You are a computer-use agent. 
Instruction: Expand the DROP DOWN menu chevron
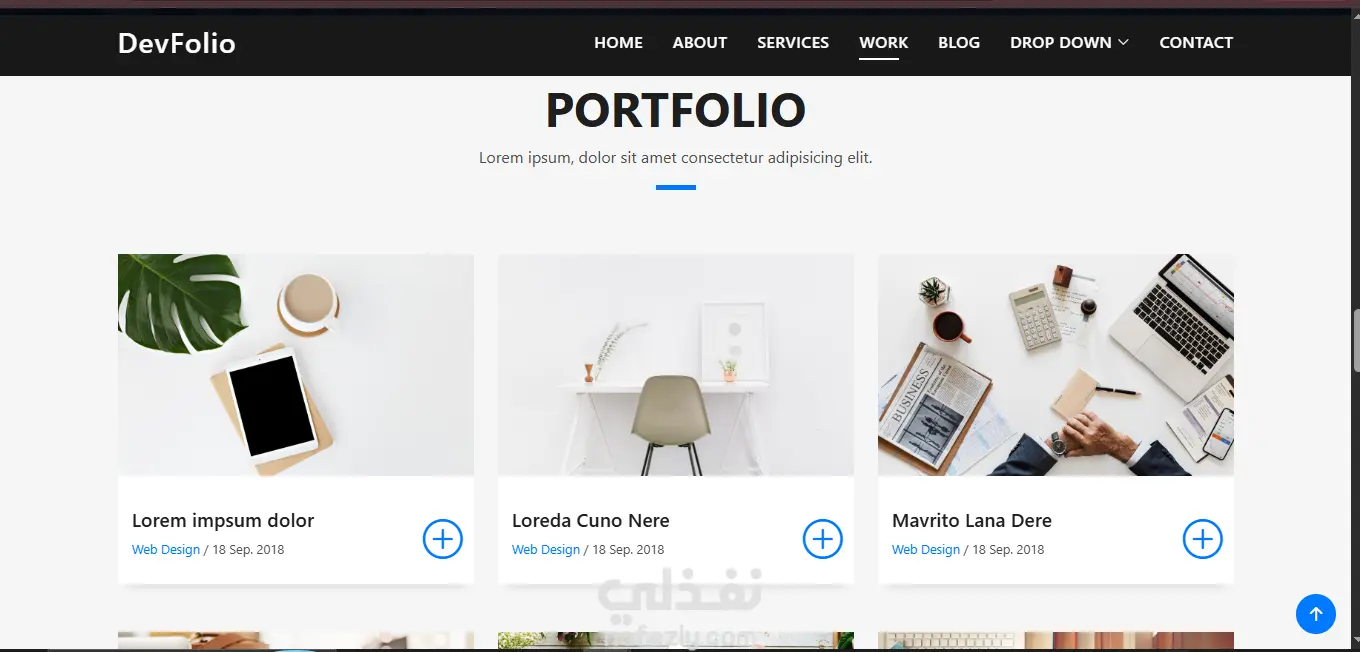point(1124,42)
